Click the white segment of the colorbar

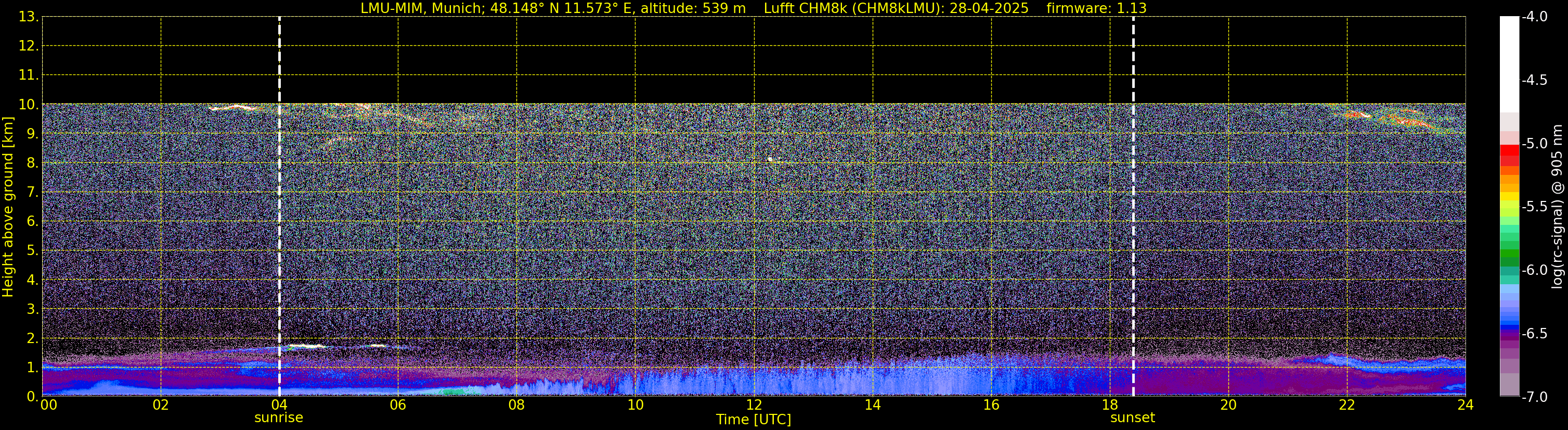pos(1509,65)
